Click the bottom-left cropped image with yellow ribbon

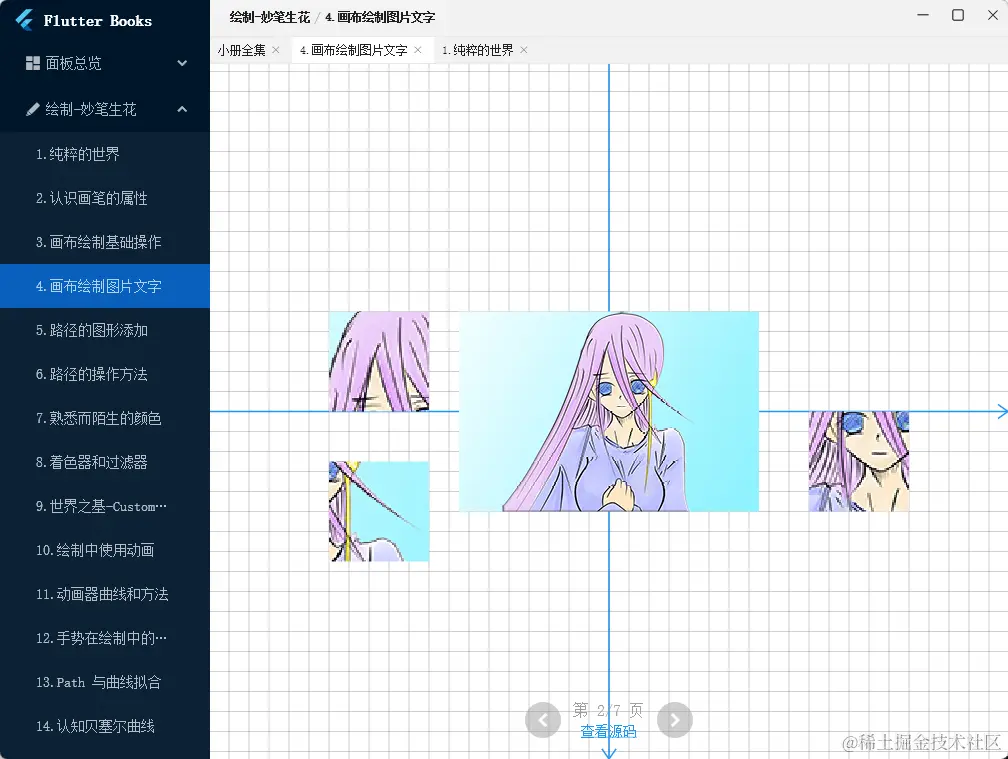(x=379, y=512)
